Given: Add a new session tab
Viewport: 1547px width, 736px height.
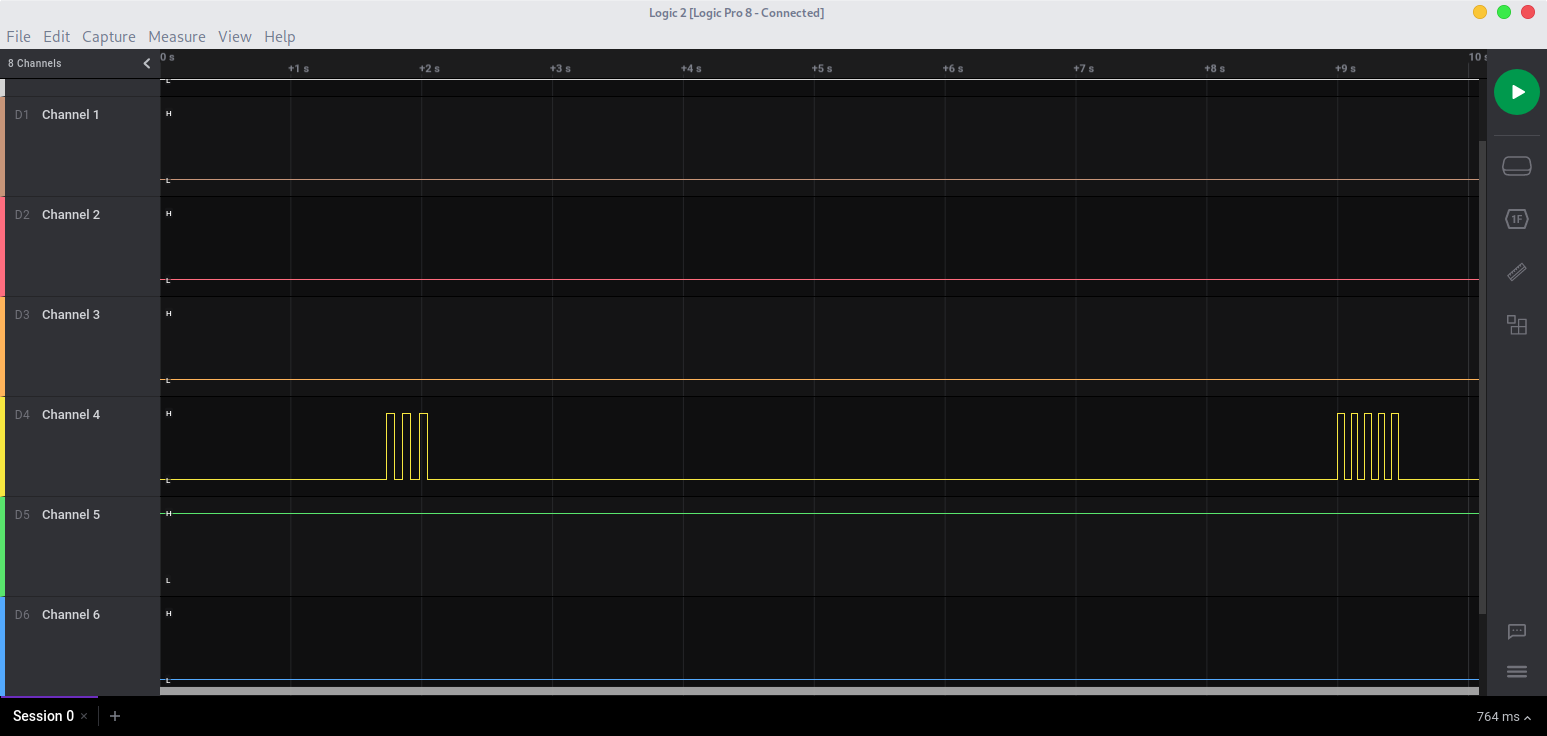Looking at the screenshot, I should point(115,716).
